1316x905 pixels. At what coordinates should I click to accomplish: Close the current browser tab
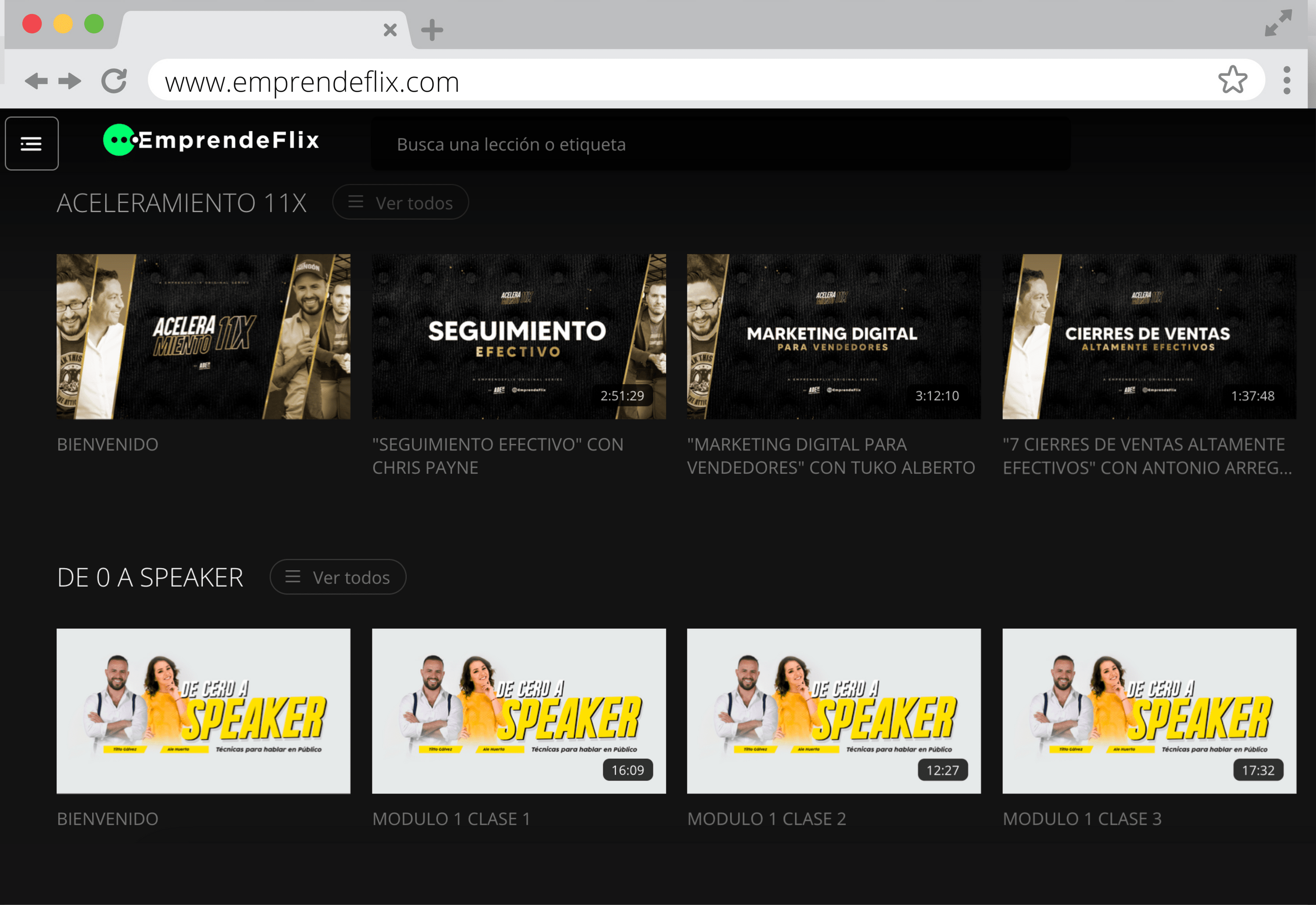390,30
